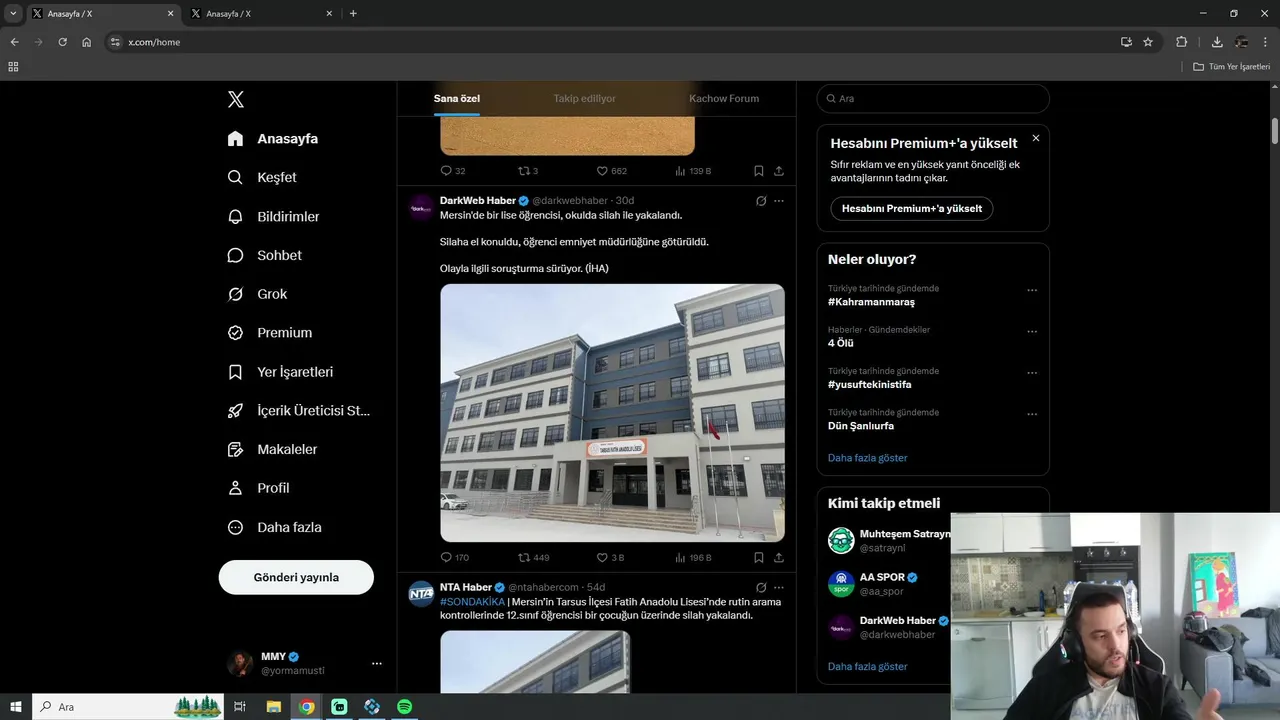Open options for the 4 Ölü trend
1280x720 pixels.
pyautogui.click(x=1032, y=332)
